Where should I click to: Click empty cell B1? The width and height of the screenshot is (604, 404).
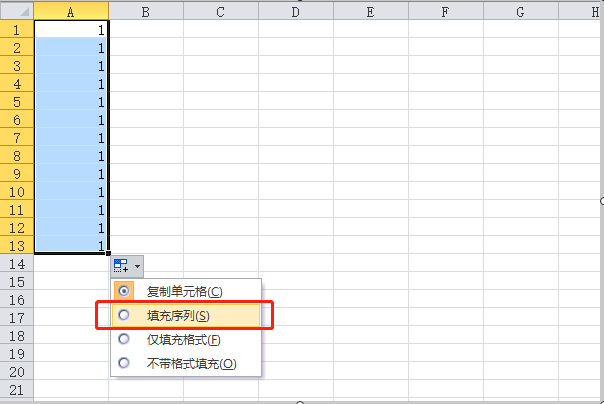[x=146, y=29]
